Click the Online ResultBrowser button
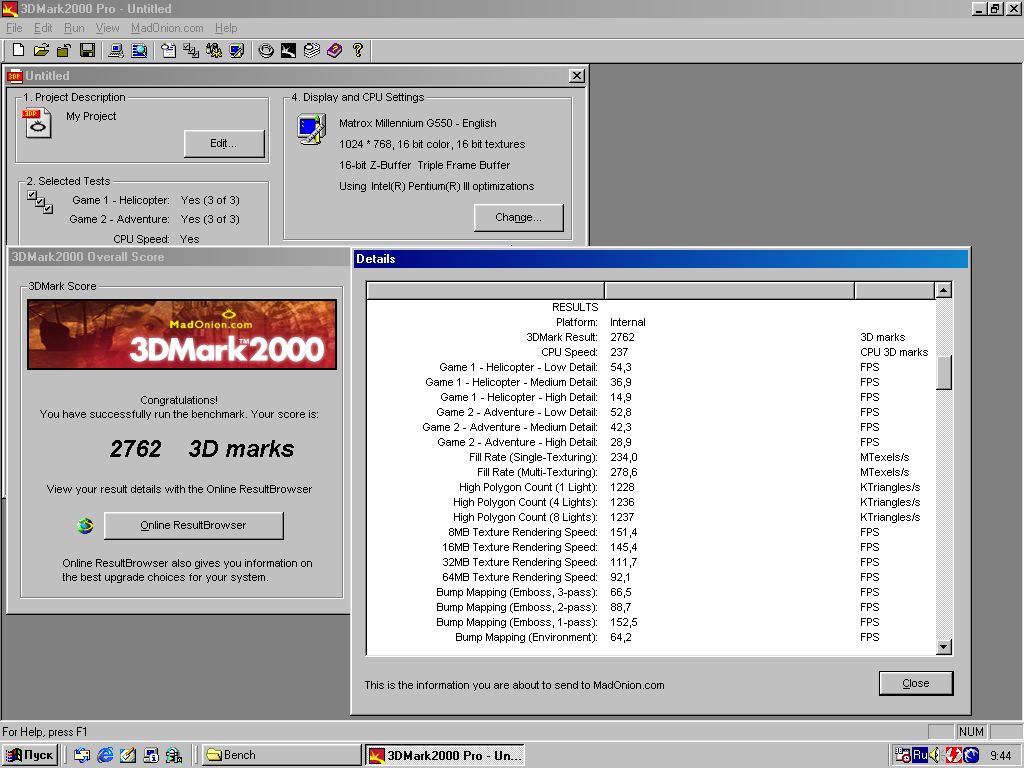Screen dimensions: 1024x768 [193, 525]
